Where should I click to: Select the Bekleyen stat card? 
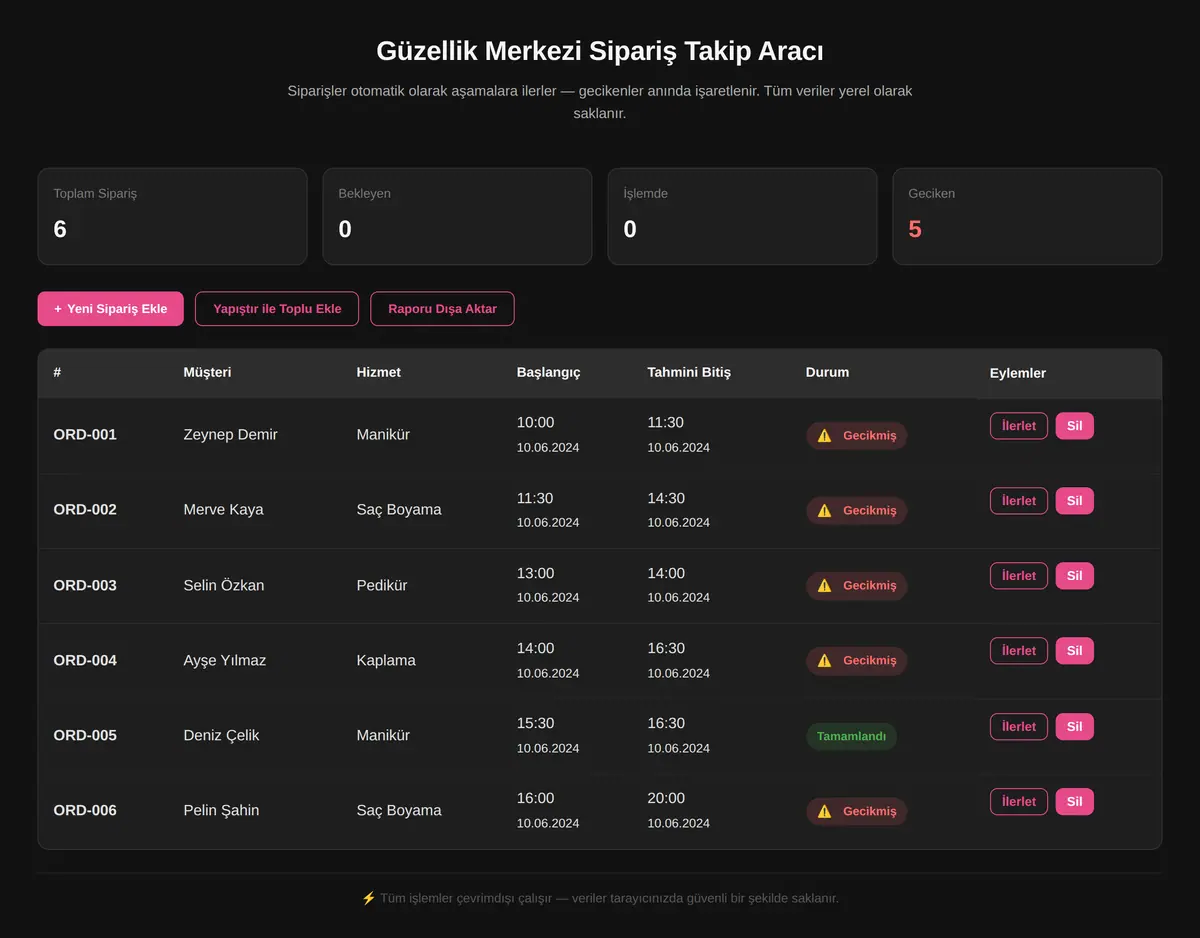click(x=457, y=216)
